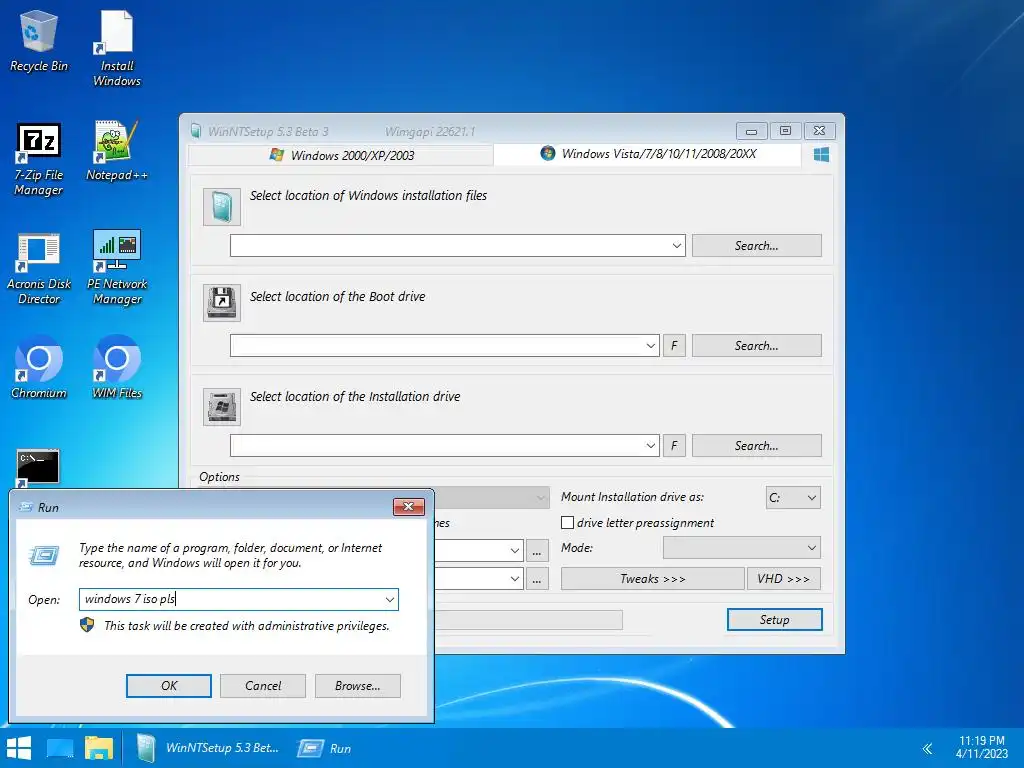Click the Installation drive icon
1024x768 pixels.
tap(221, 407)
